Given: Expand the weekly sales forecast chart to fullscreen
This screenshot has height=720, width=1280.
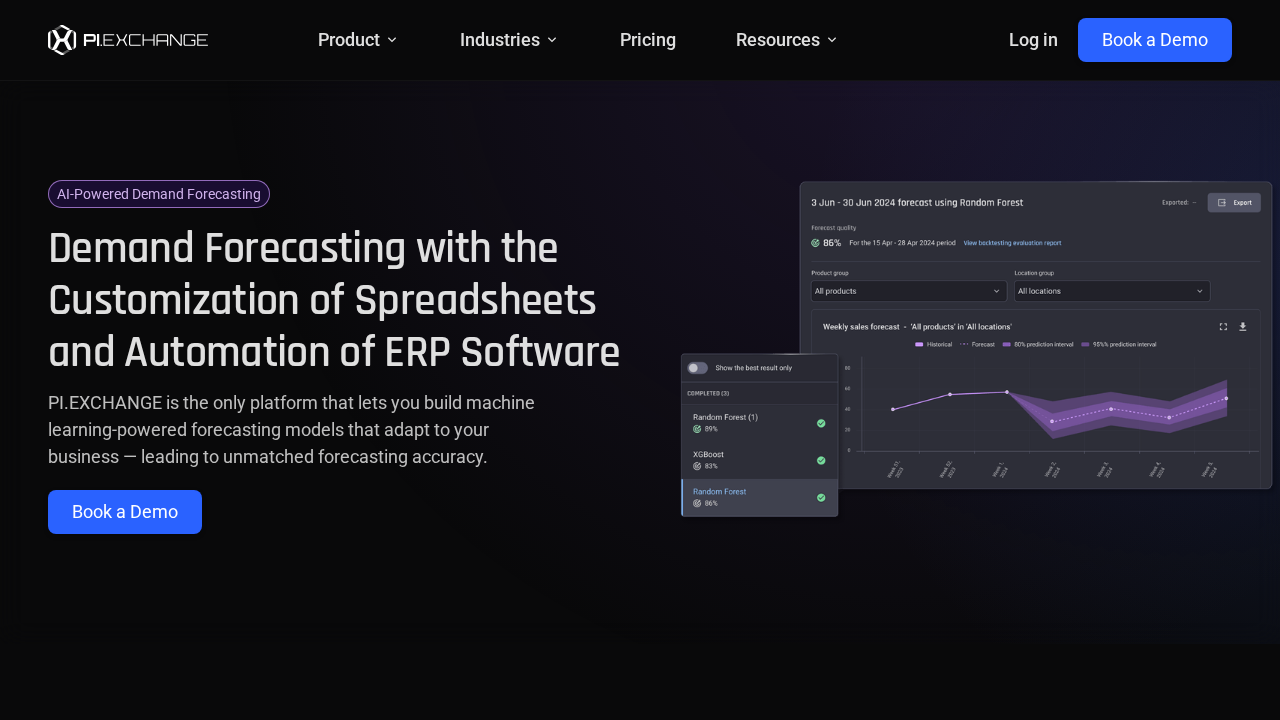Looking at the screenshot, I should 1223,326.
